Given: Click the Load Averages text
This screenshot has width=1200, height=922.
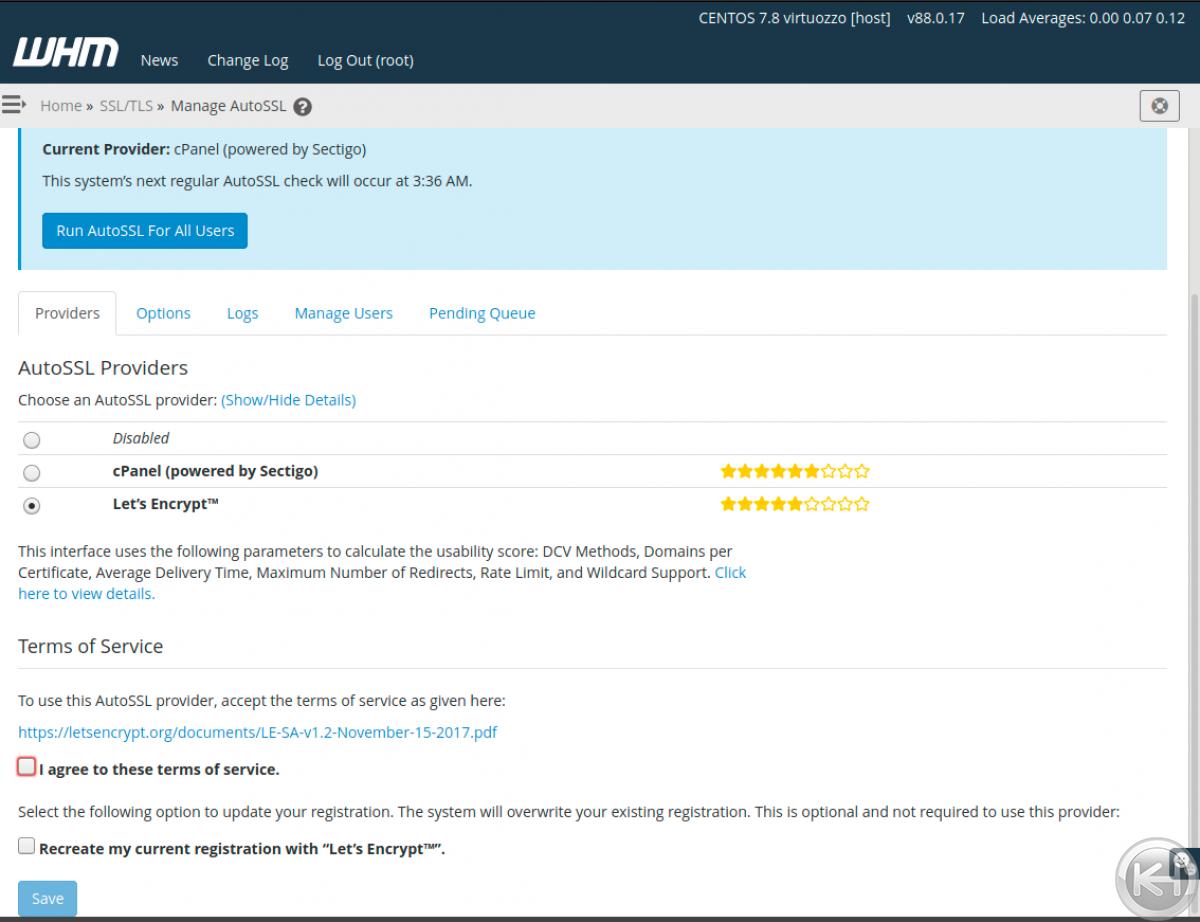Looking at the screenshot, I should click(1083, 18).
